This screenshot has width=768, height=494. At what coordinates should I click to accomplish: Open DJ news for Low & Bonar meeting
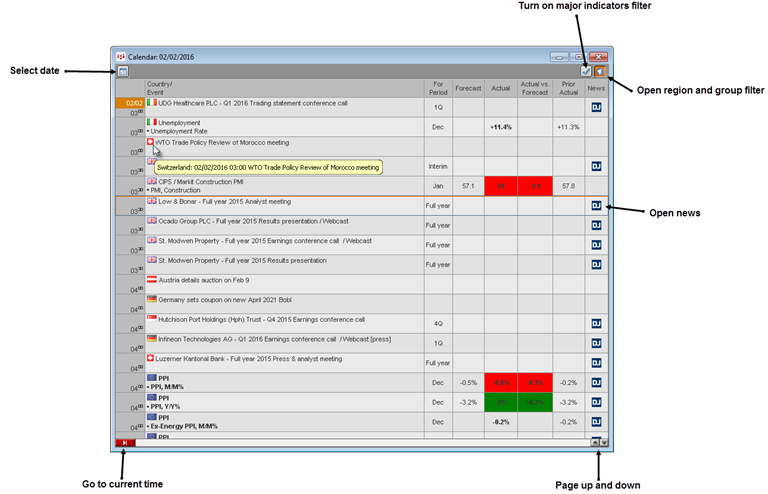pos(596,206)
